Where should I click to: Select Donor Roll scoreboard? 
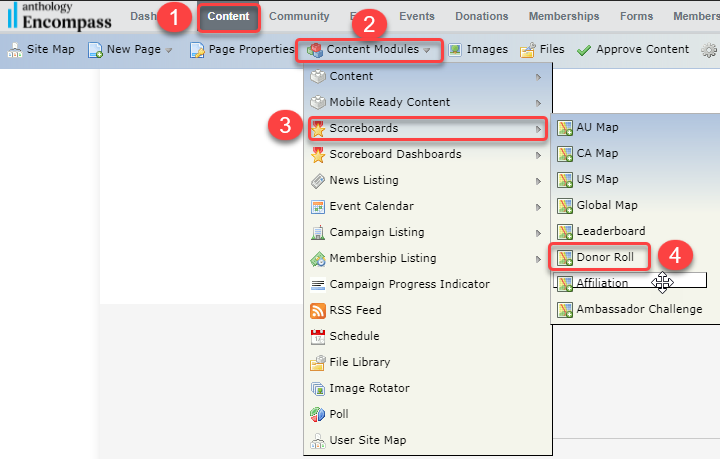[604, 257]
